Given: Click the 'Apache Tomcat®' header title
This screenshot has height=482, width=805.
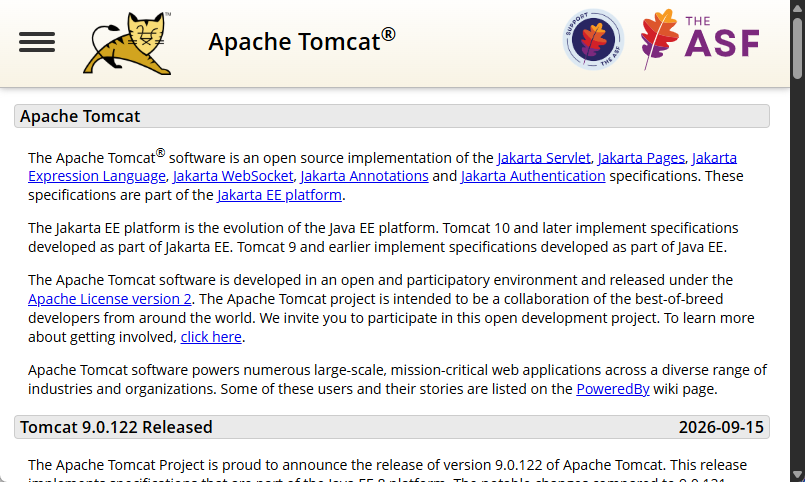Looking at the screenshot, I should tap(302, 41).
